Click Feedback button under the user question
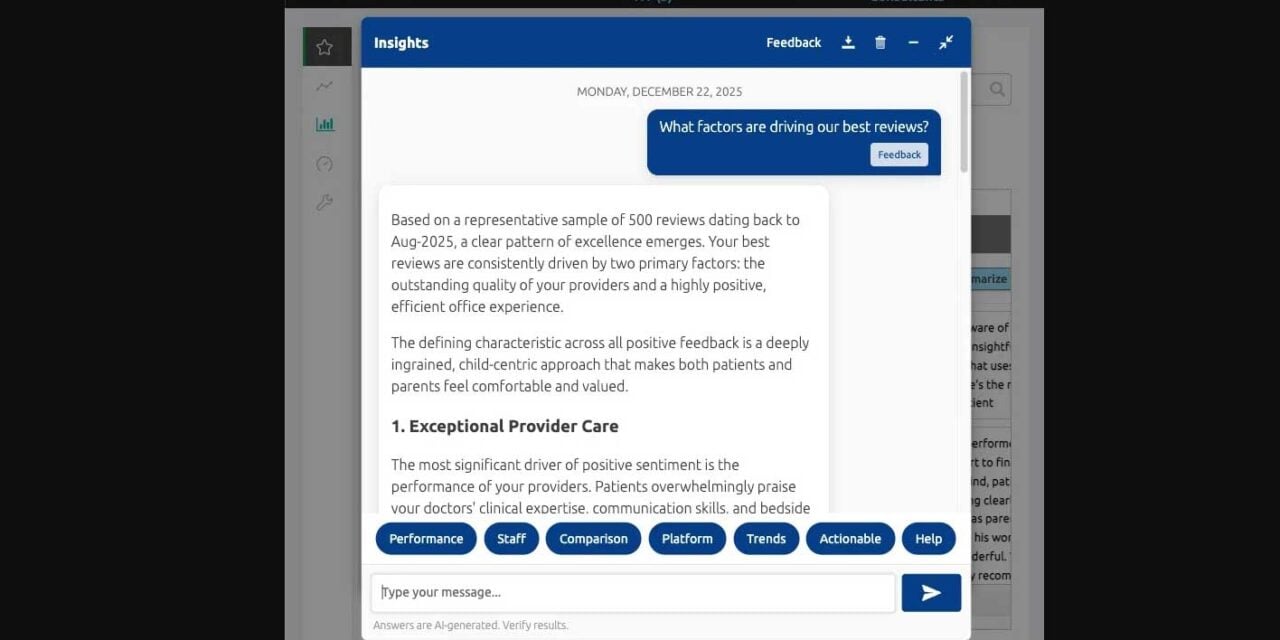This screenshot has height=640, width=1280. (x=899, y=155)
